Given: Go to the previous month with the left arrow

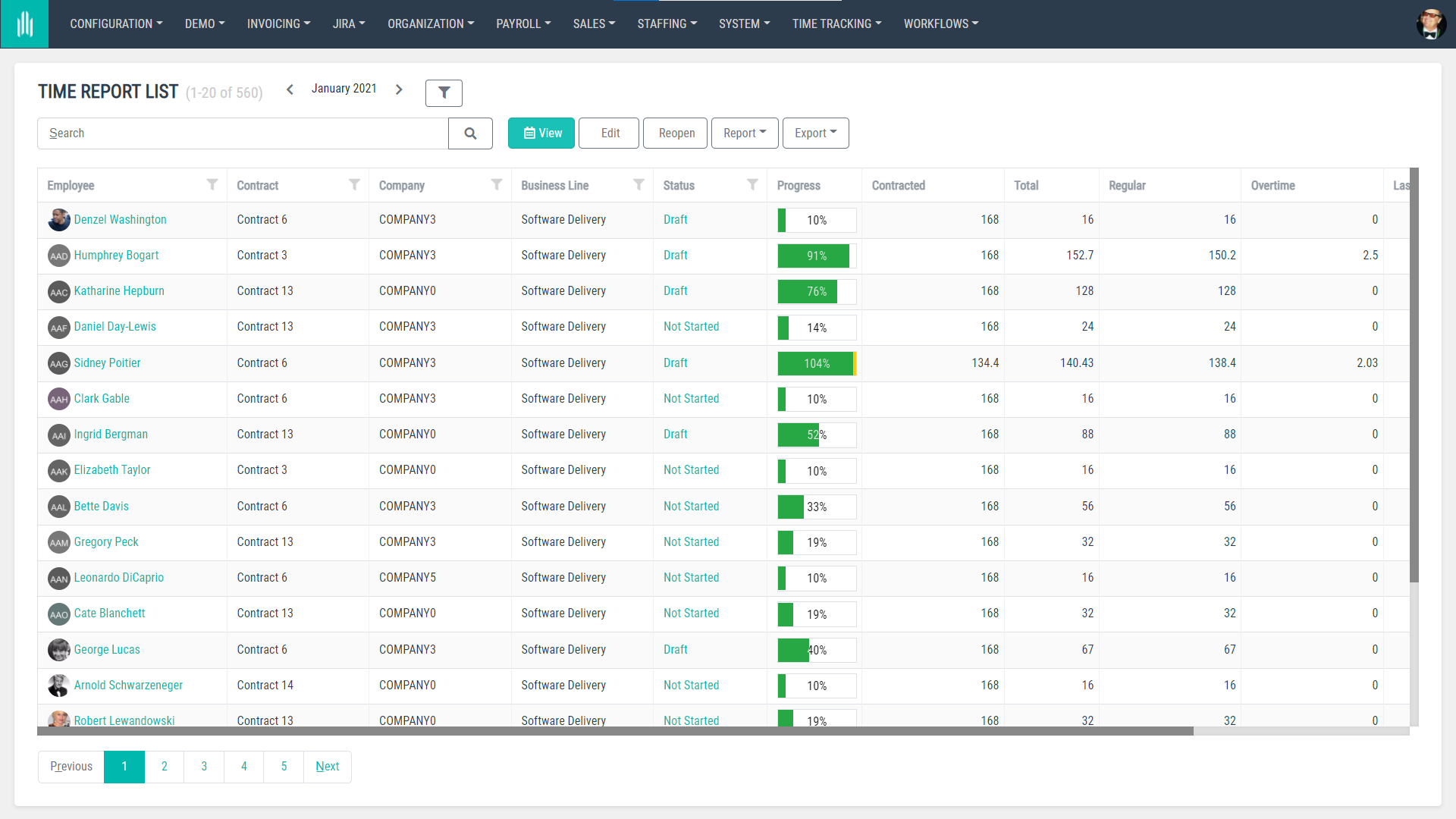Looking at the screenshot, I should (290, 89).
